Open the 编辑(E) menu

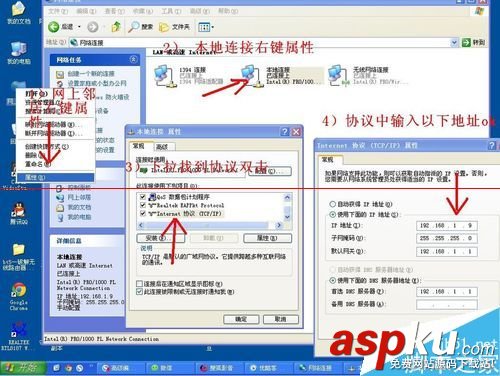(86, 11)
